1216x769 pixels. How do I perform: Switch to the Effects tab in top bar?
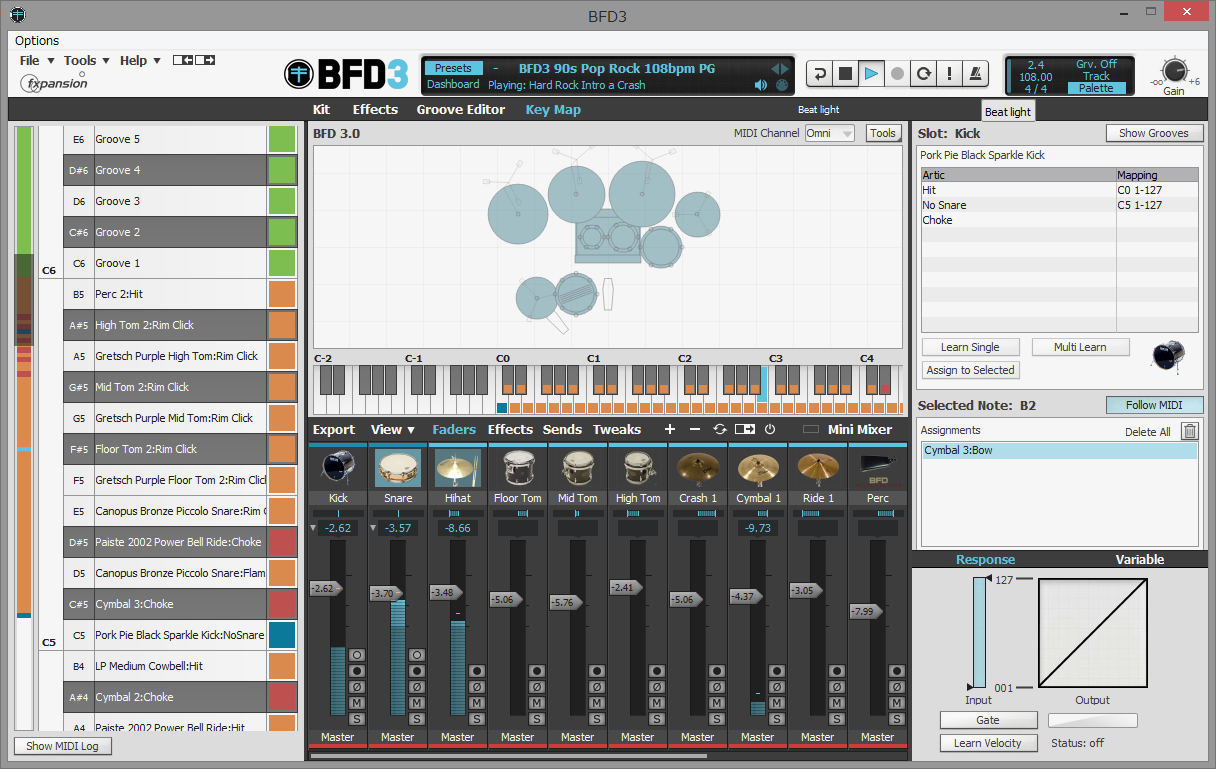point(375,110)
